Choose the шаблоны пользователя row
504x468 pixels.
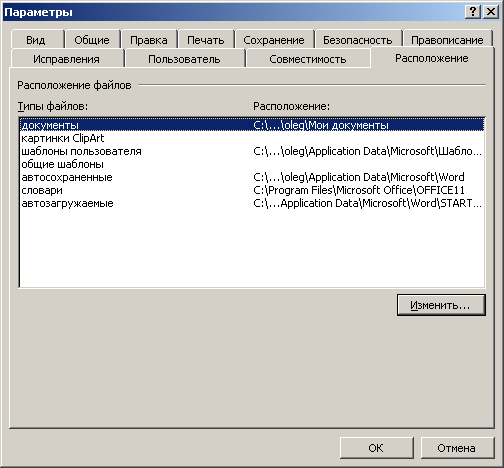[x=252, y=151]
